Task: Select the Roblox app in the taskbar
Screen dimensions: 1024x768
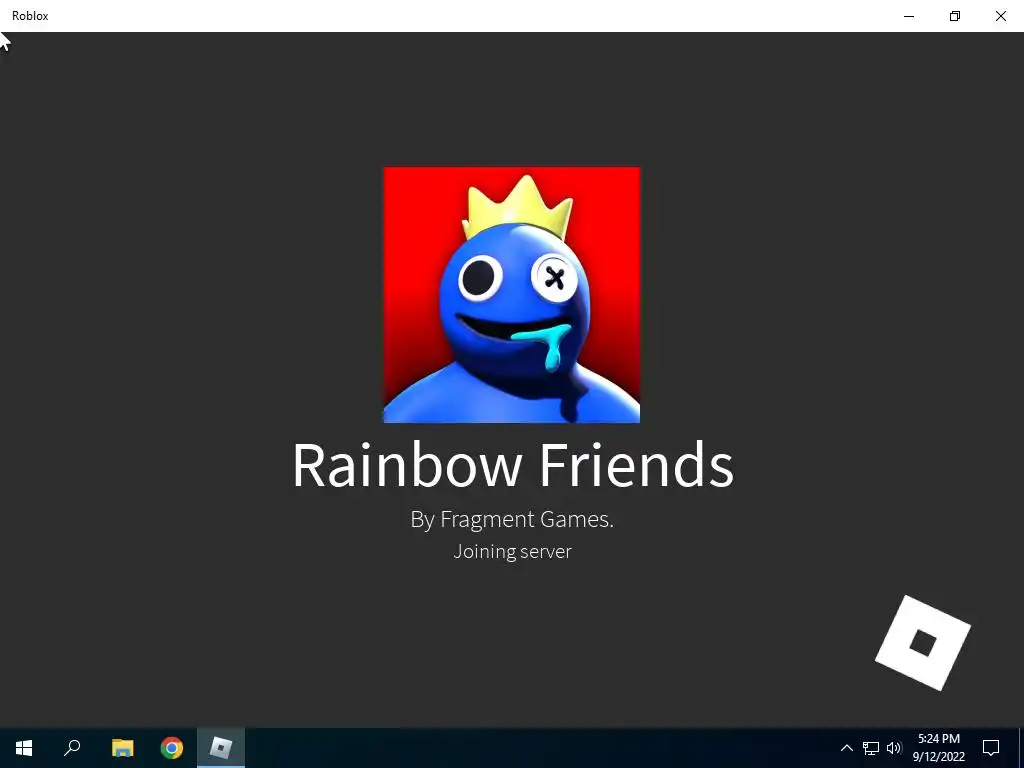Action: (x=221, y=748)
